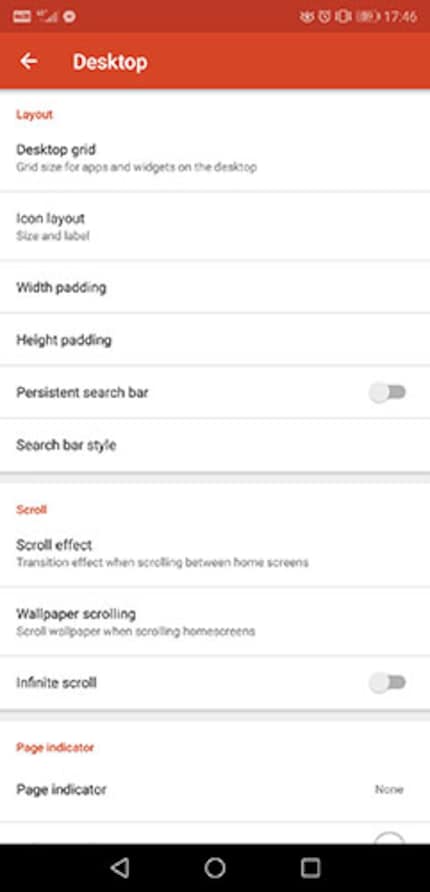
Task: Turn on Infinite scroll toggle
Action: tap(387, 683)
